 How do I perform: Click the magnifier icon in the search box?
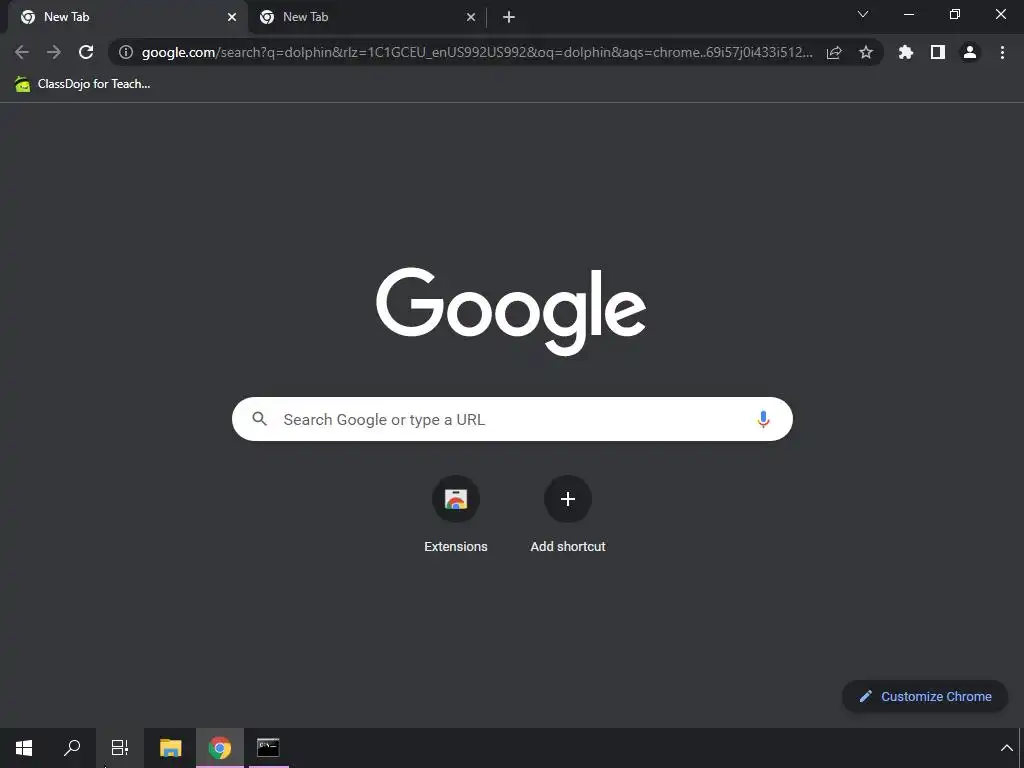[259, 419]
